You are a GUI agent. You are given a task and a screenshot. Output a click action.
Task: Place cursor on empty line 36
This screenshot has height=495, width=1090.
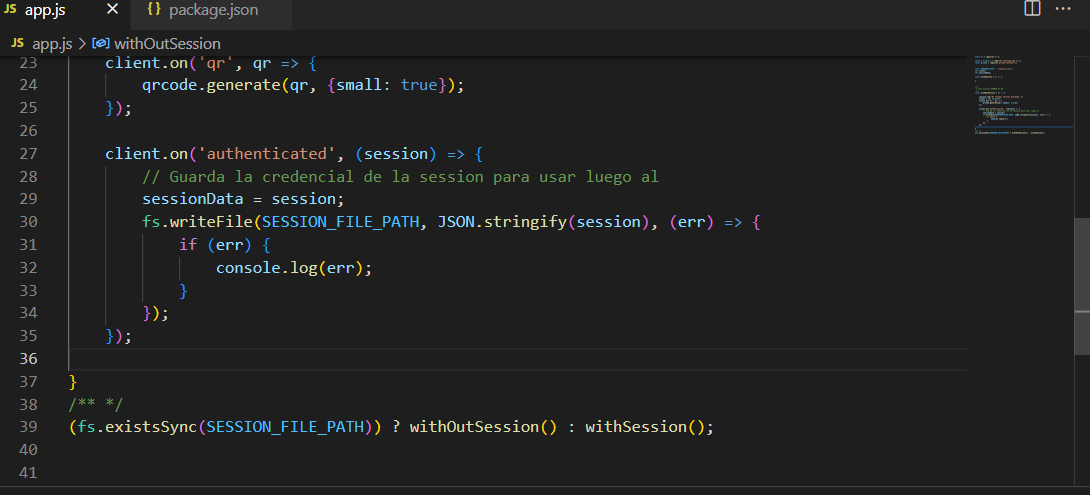(x=517, y=359)
